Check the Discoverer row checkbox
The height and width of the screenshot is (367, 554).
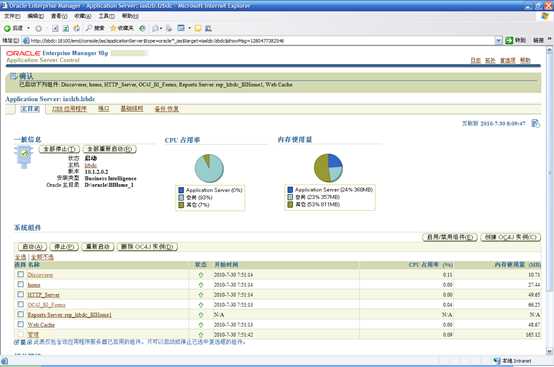pos(20,274)
